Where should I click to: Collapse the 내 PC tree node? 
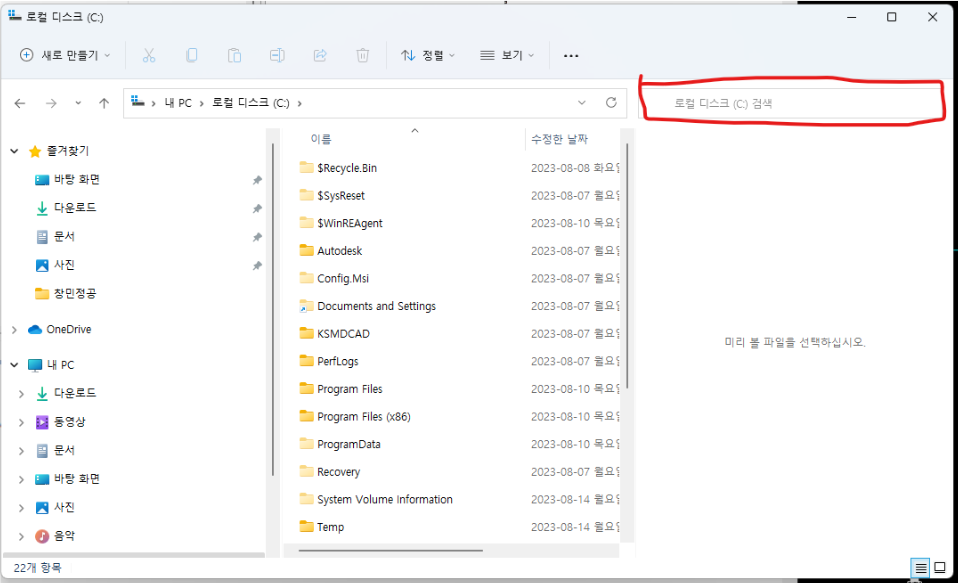tap(14, 365)
